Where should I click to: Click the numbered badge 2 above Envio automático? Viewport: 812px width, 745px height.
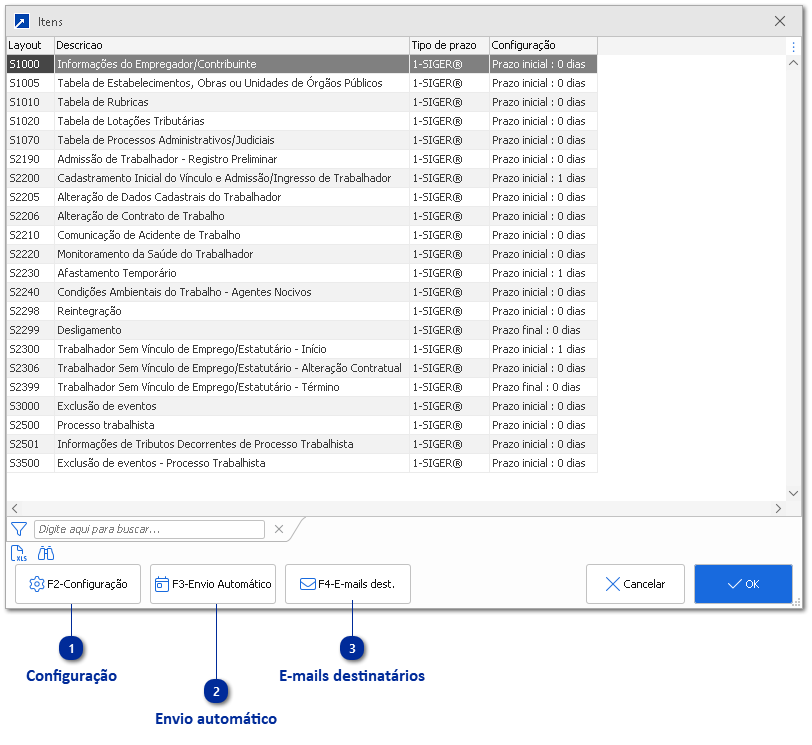(x=217, y=692)
